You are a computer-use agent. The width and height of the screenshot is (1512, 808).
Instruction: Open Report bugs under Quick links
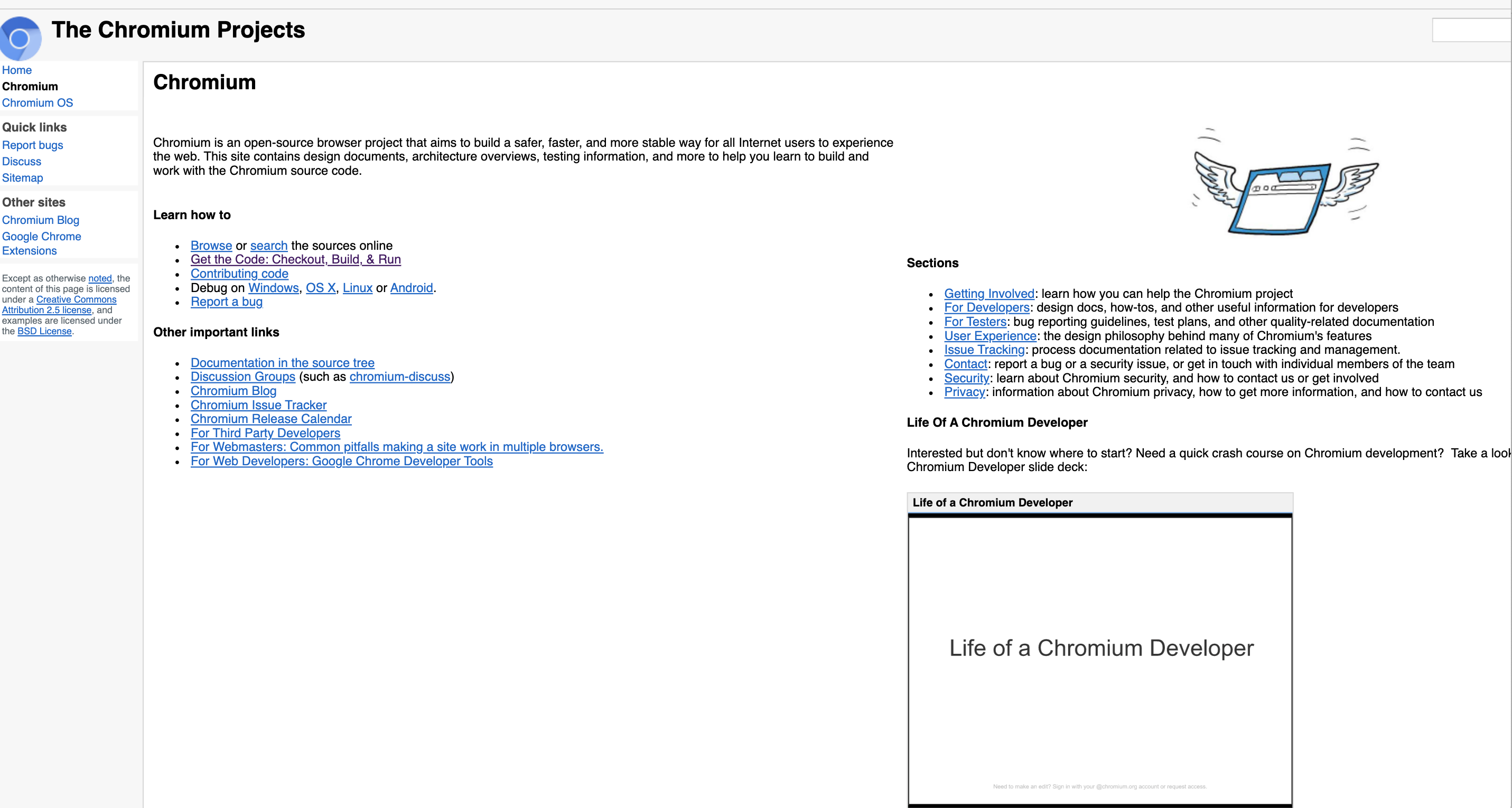(32, 145)
